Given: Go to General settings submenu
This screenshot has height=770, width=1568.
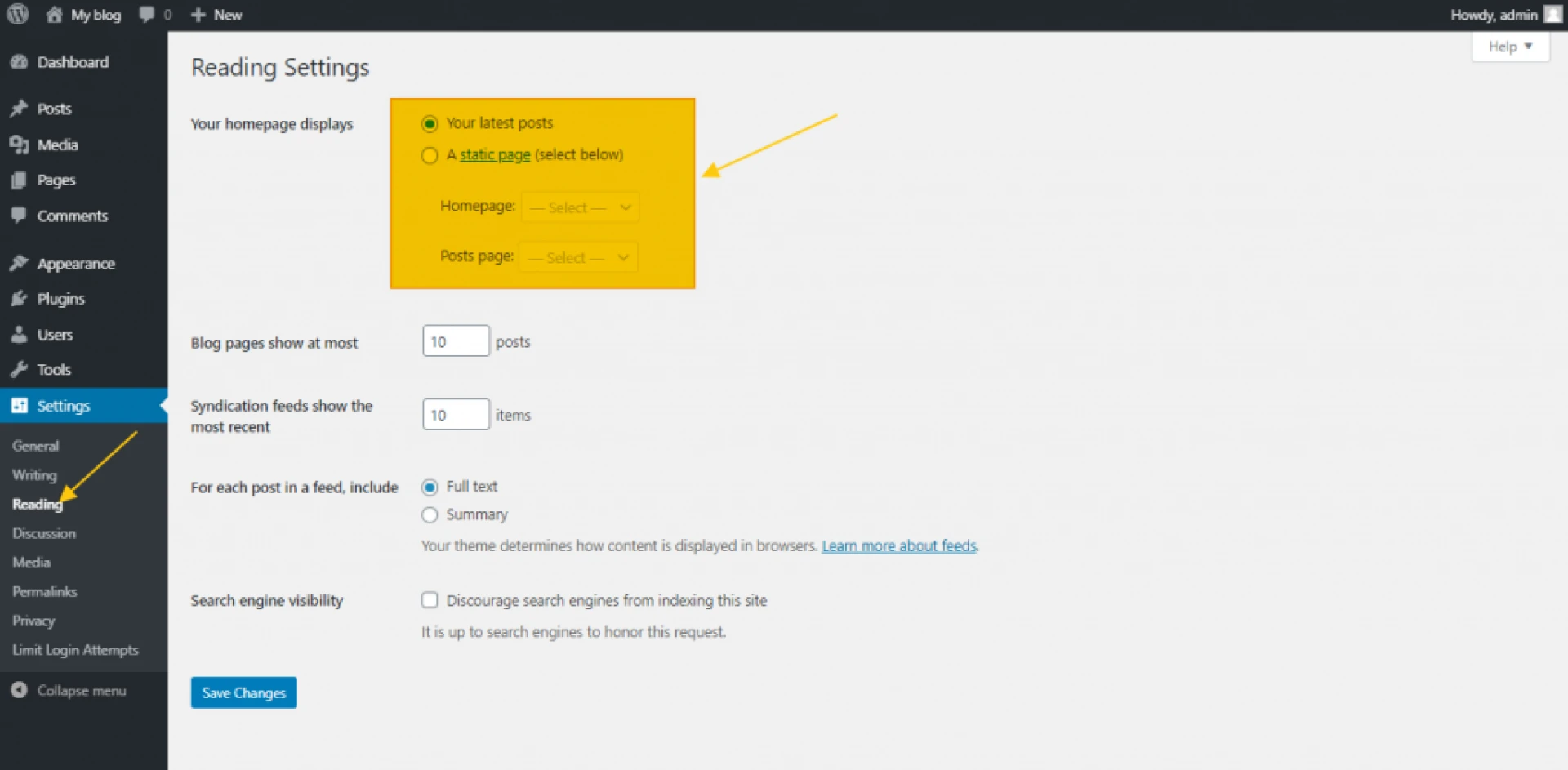Looking at the screenshot, I should click(x=36, y=446).
